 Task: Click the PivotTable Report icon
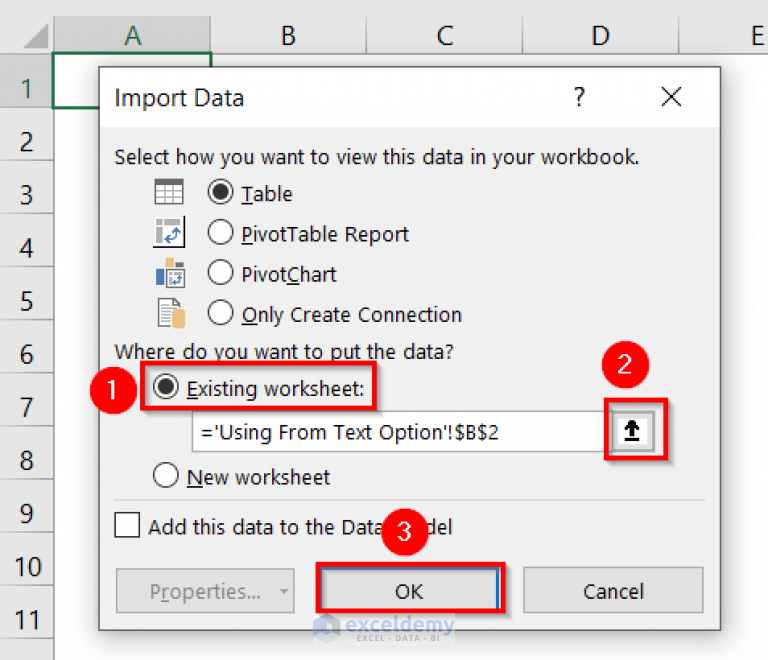click(169, 233)
